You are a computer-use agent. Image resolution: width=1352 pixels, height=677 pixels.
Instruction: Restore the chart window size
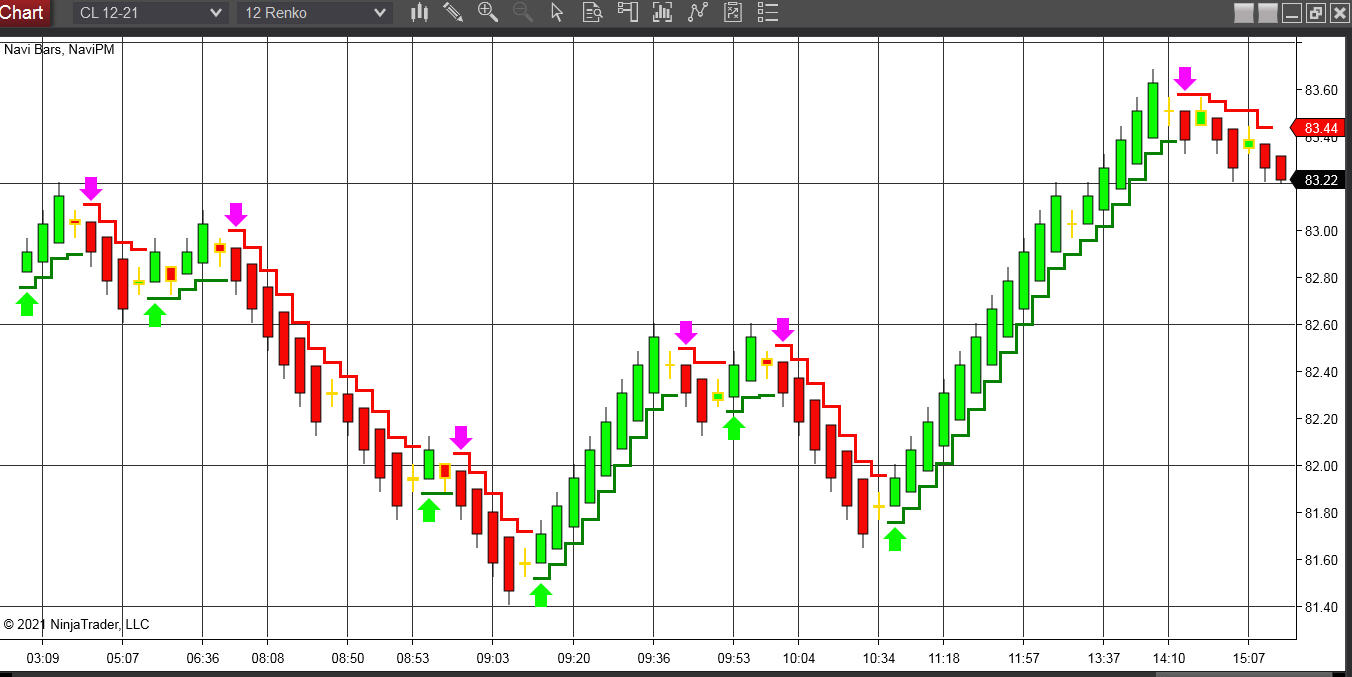point(1315,13)
